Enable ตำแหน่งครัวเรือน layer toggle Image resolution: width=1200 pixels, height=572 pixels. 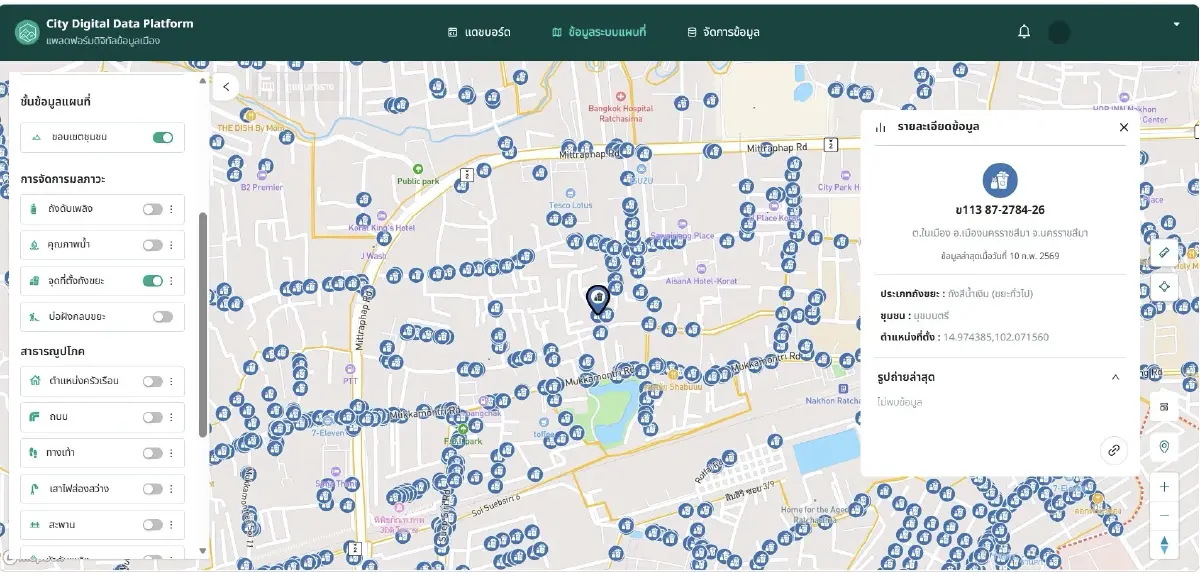tap(152, 381)
